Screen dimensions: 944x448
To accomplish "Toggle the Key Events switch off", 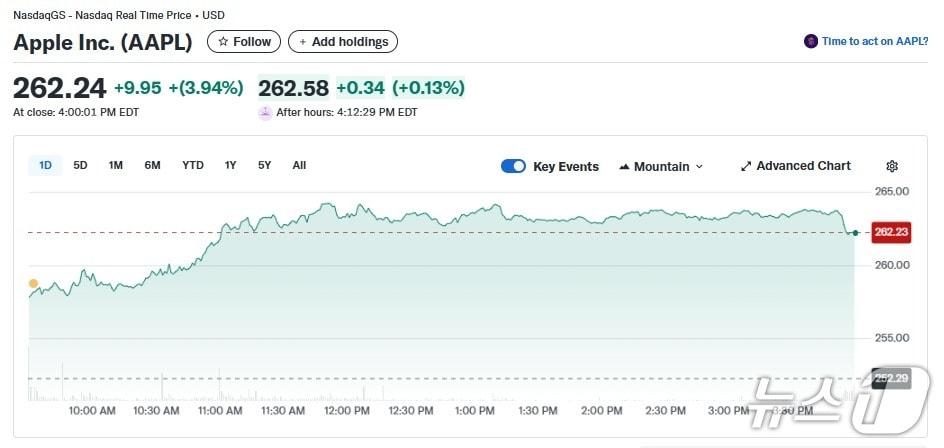I will coord(513,166).
